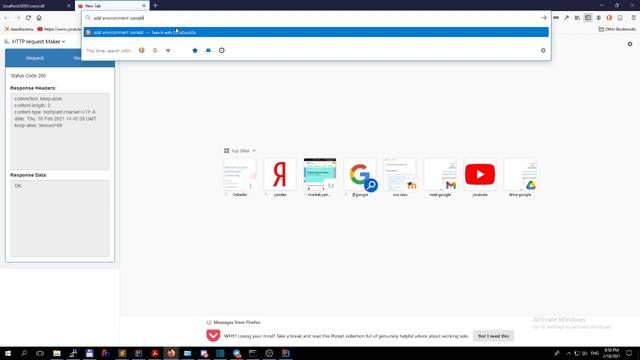Open search settings gear in dropdown
The image size is (640, 360).
(543, 50)
